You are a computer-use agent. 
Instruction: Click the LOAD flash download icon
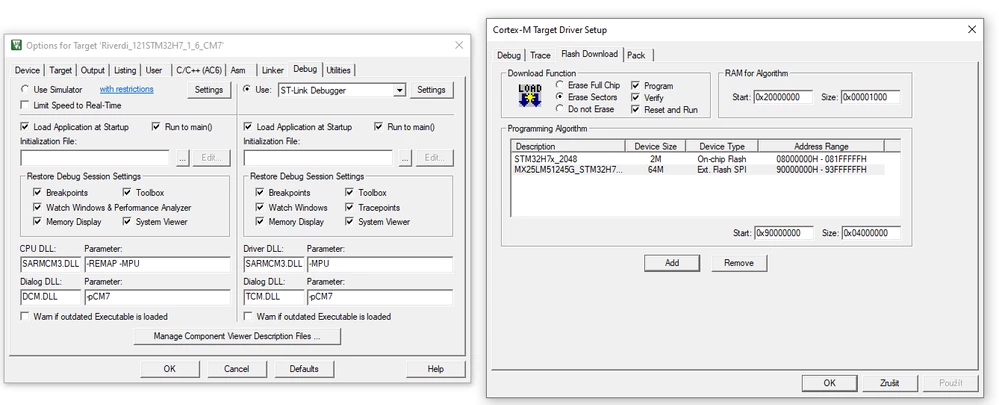pyautogui.click(x=530, y=95)
